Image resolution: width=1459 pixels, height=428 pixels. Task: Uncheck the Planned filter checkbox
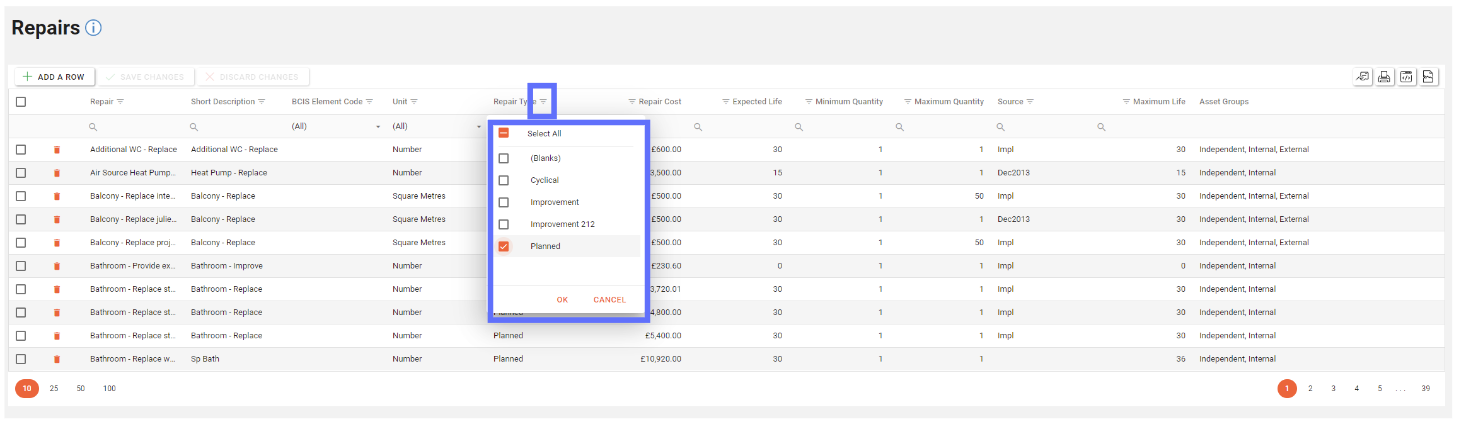click(x=504, y=246)
